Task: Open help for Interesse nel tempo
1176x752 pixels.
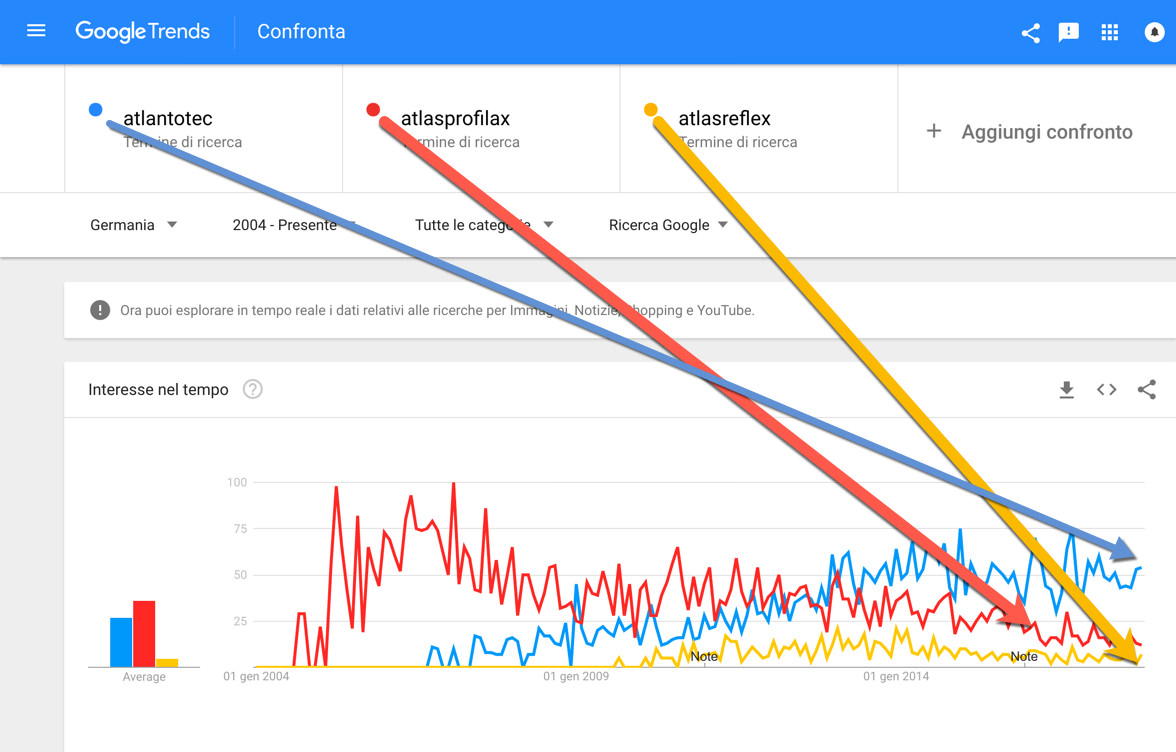Action: click(x=253, y=390)
